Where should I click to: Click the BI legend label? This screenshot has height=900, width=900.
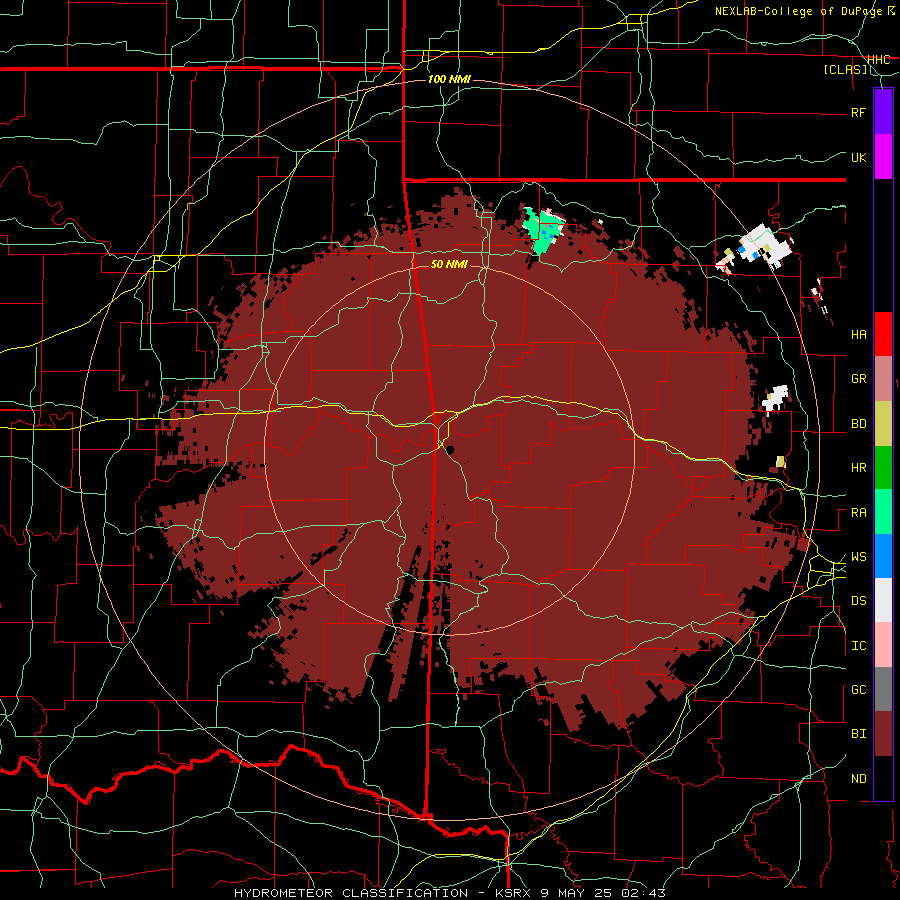click(x=858, y=734)
